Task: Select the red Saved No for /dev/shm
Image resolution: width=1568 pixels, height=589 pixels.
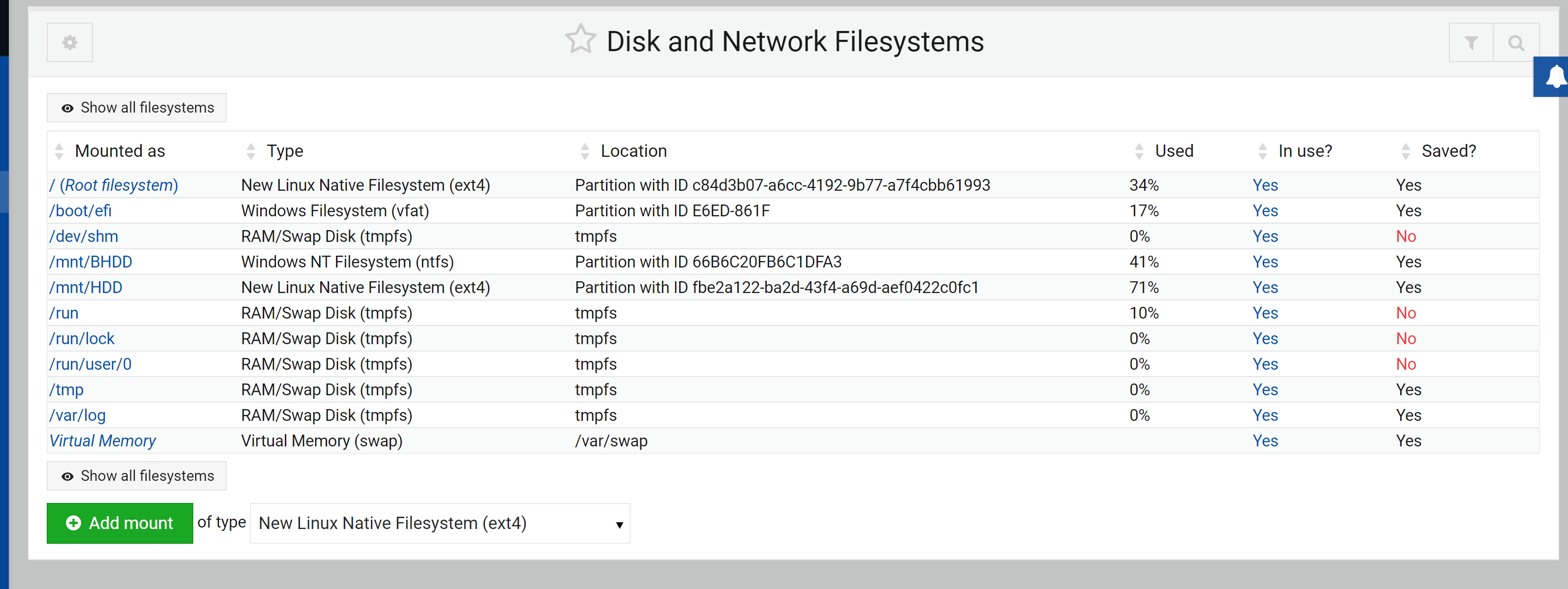Action: 1406,236
